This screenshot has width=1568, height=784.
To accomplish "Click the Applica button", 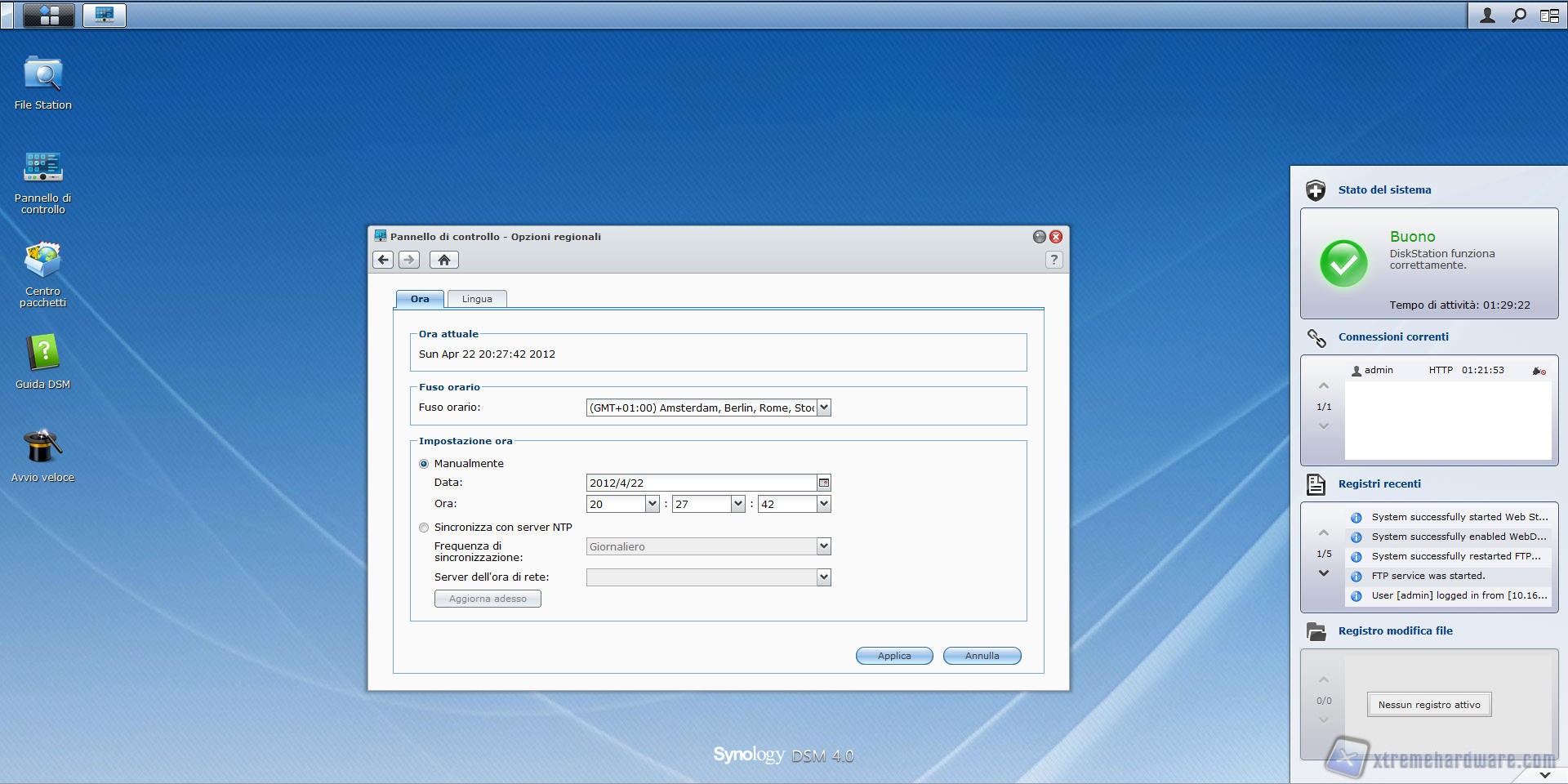I will point(894,656).
